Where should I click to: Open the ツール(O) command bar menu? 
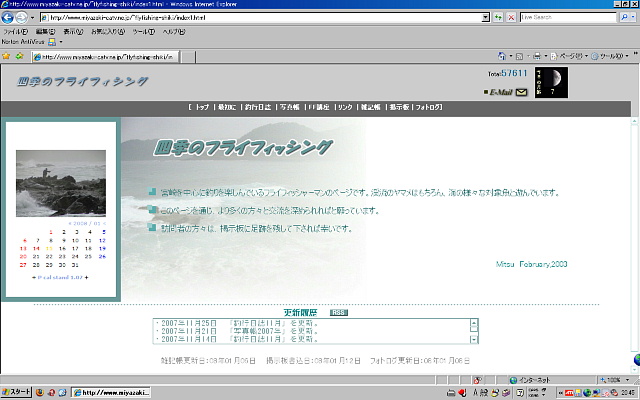click(x=610, y=56)
